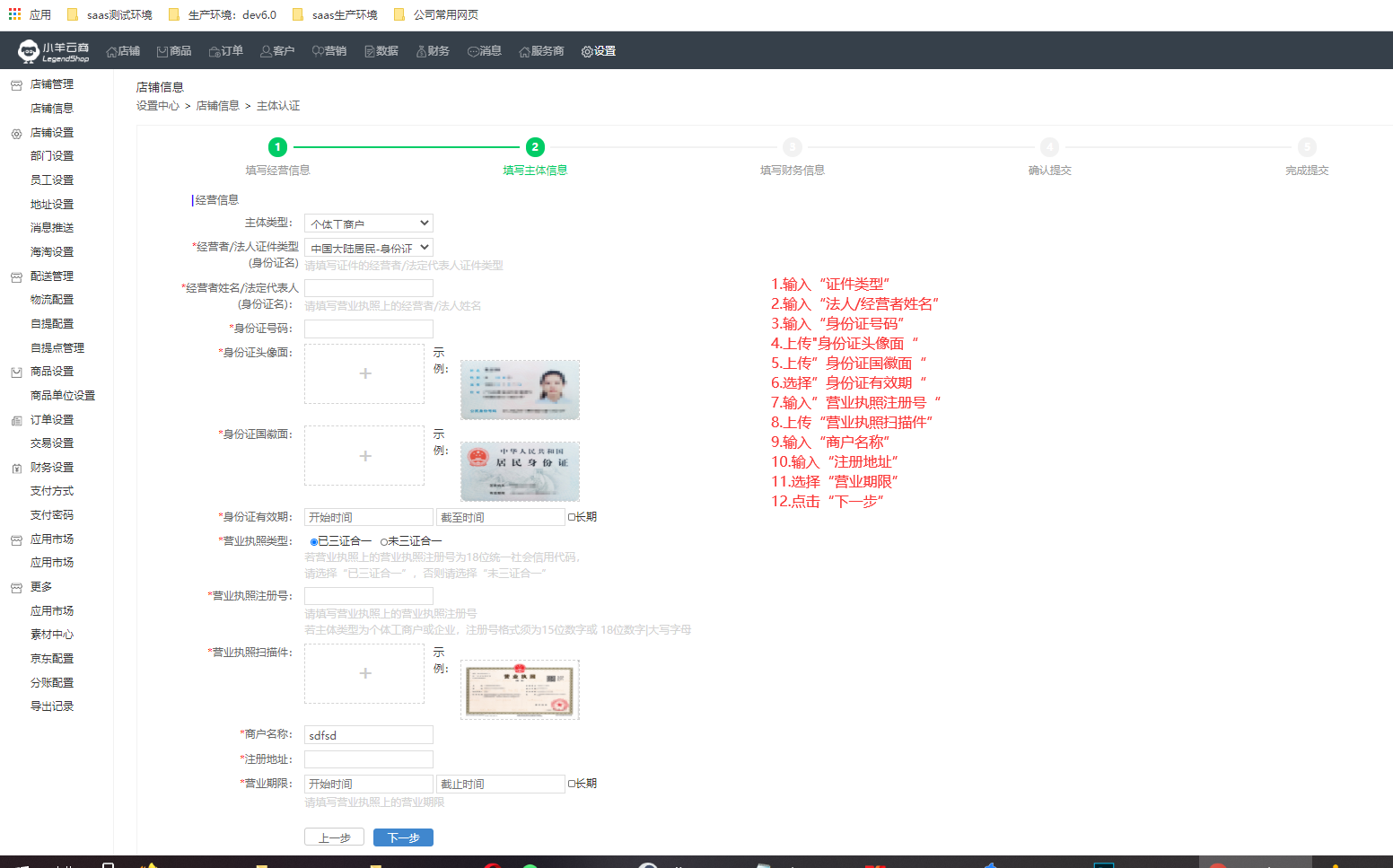1393x868 pixels.
Task: Open the 主体类型 dropdown
Action: (369, 224)
